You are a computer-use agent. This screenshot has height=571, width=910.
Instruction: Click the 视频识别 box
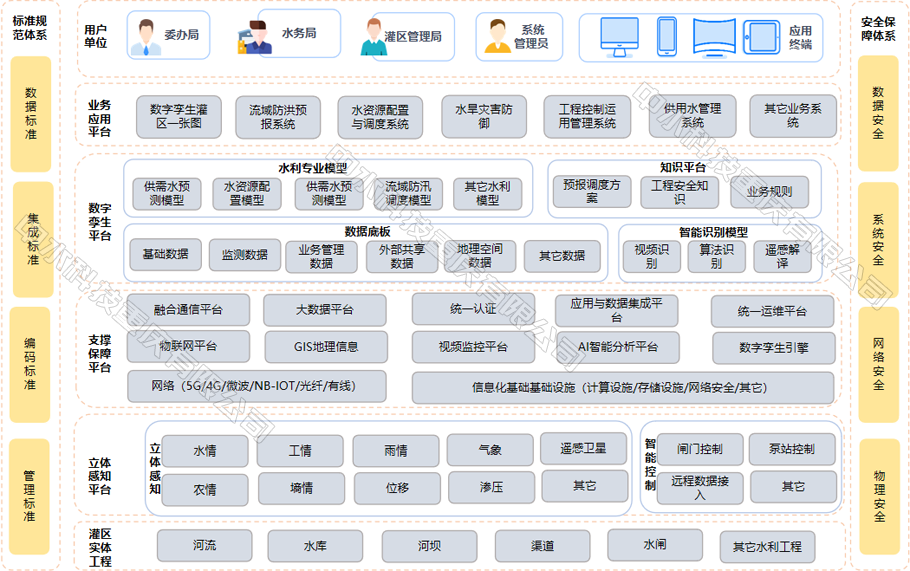(651, 256)
